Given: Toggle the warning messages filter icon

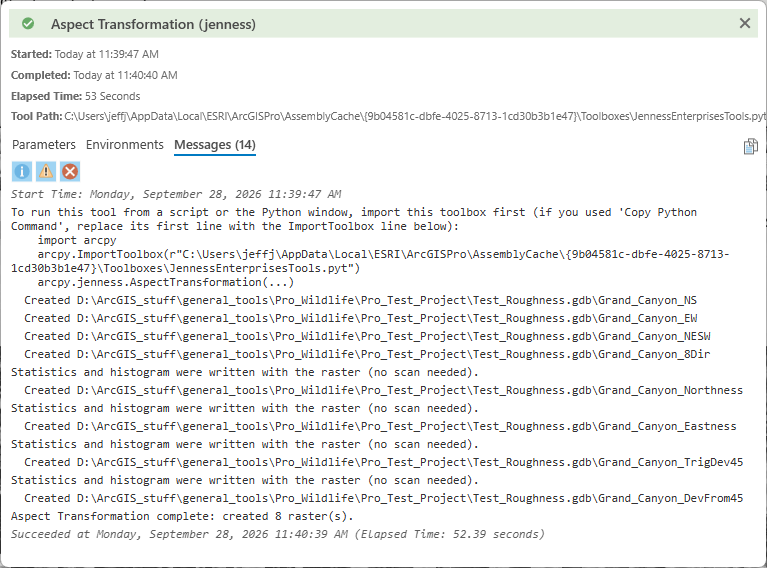Looking at the screenshot, I should pos(45,172).
